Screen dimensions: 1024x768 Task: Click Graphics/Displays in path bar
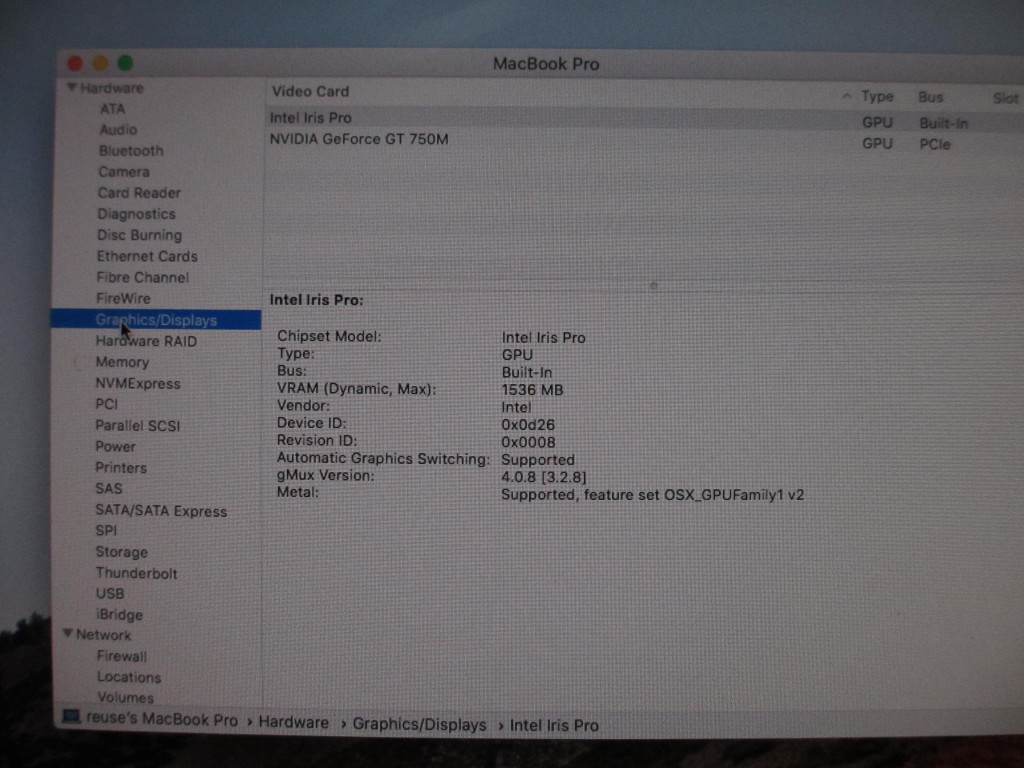click(x=419, y=724)
